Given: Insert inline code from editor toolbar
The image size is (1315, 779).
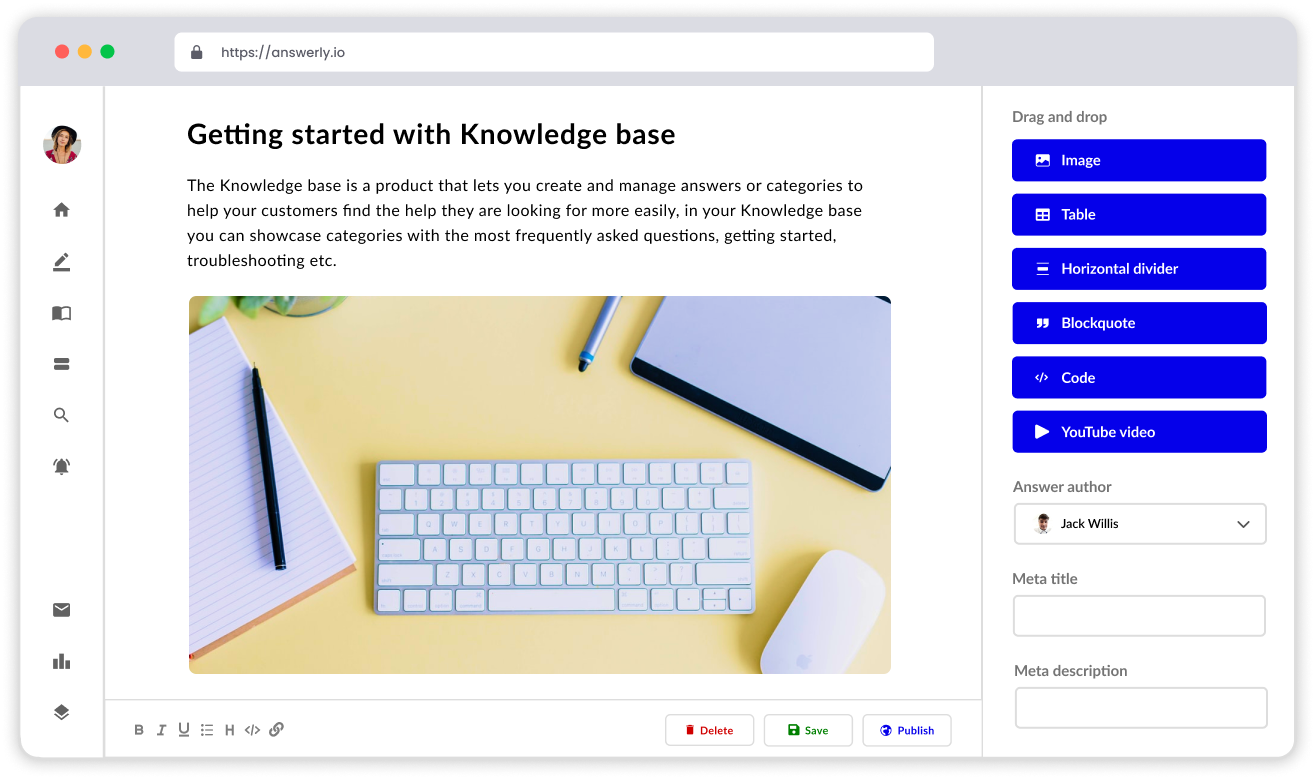Looking at the screenshot, I should click(252, 730).
